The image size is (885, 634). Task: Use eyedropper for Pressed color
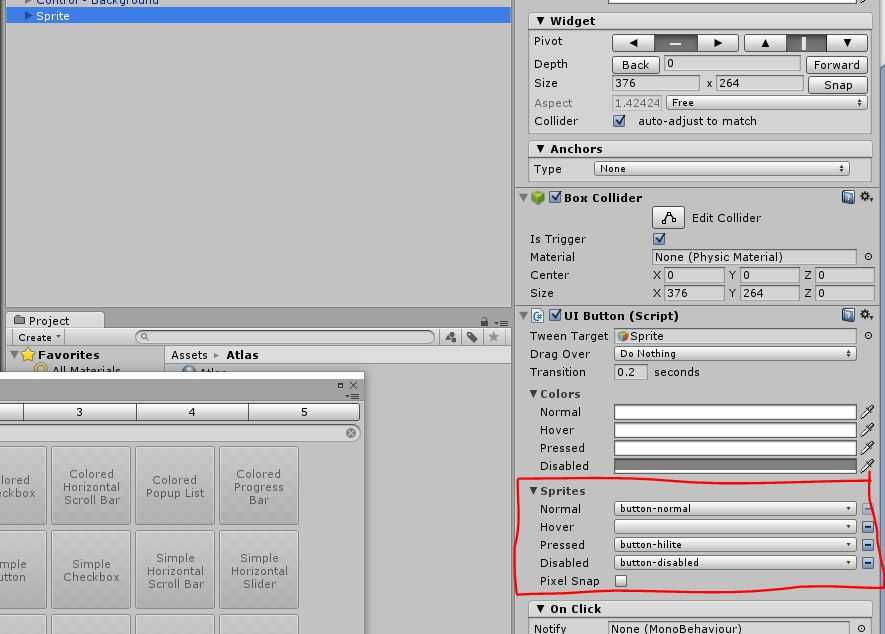[868, 448]
